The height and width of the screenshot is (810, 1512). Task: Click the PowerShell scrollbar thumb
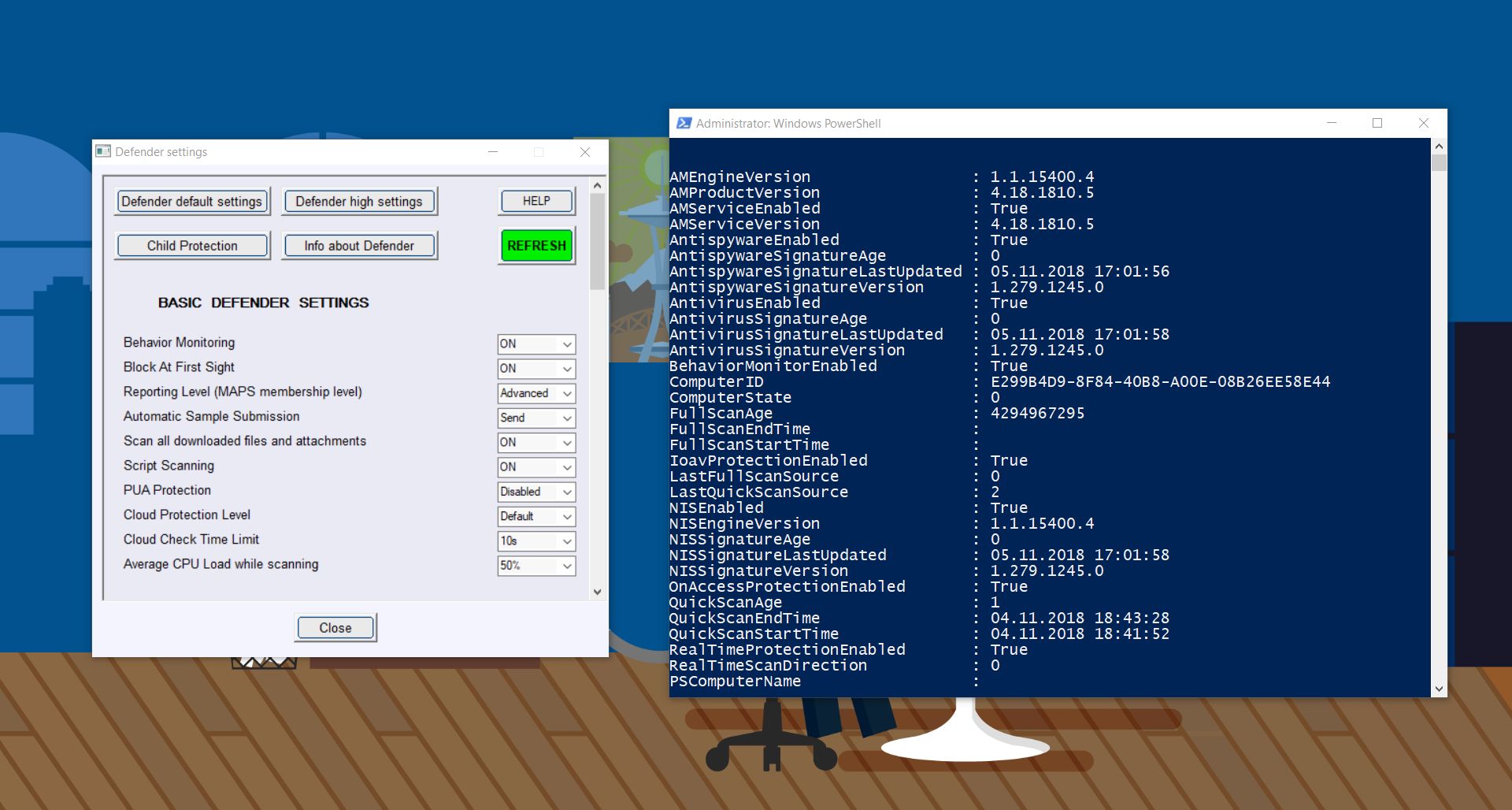(1439, 162)
